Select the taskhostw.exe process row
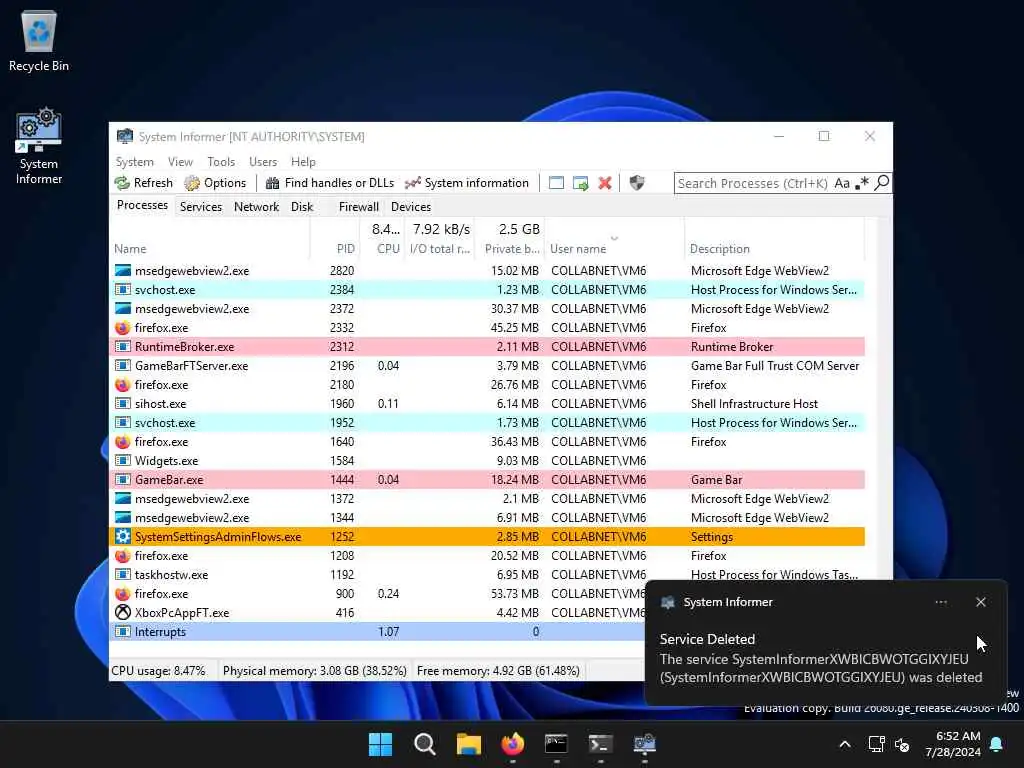Image resolution: width=1024 pixels, height=768 pixels. click(487, 575)
